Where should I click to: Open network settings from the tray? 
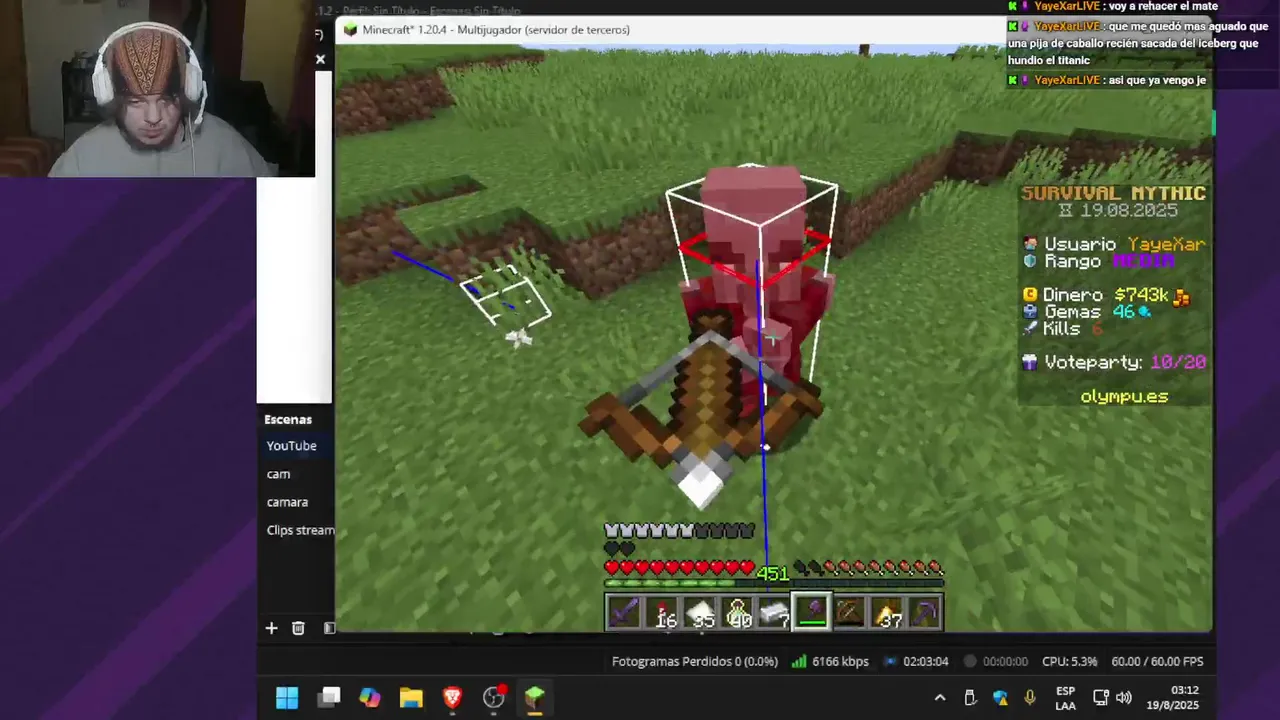(x=1101, y=698)
